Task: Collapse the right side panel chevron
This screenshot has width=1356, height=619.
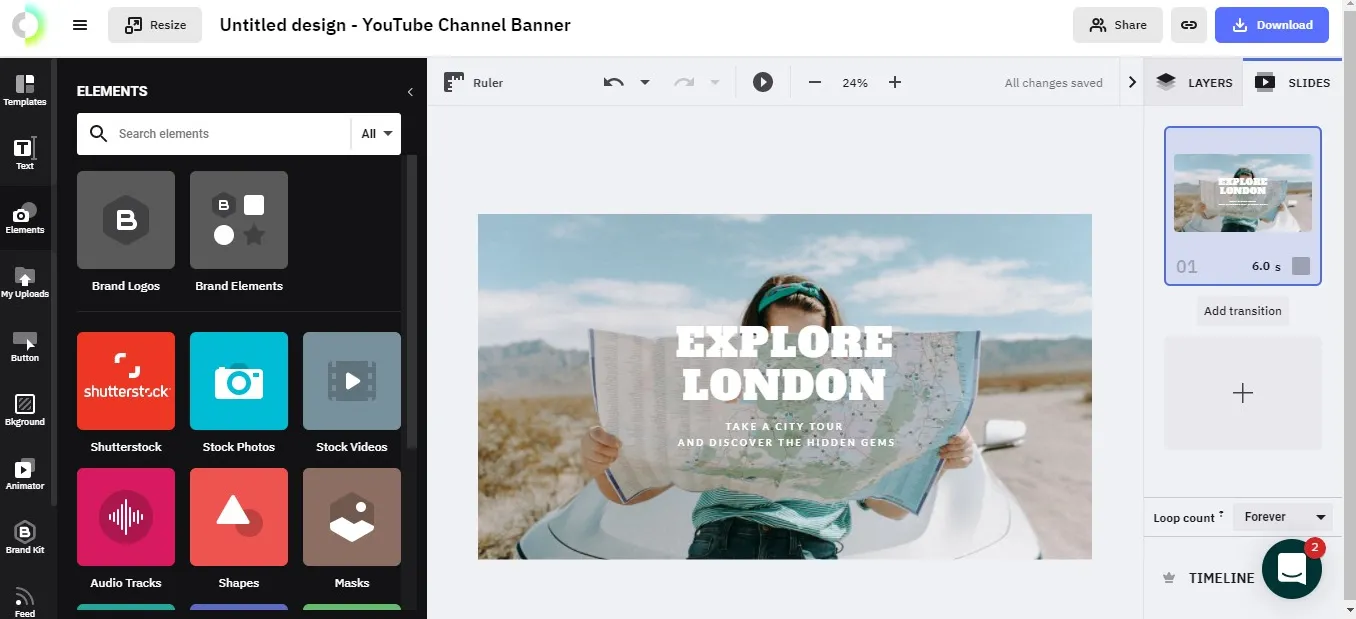Action: (1132, 82)
